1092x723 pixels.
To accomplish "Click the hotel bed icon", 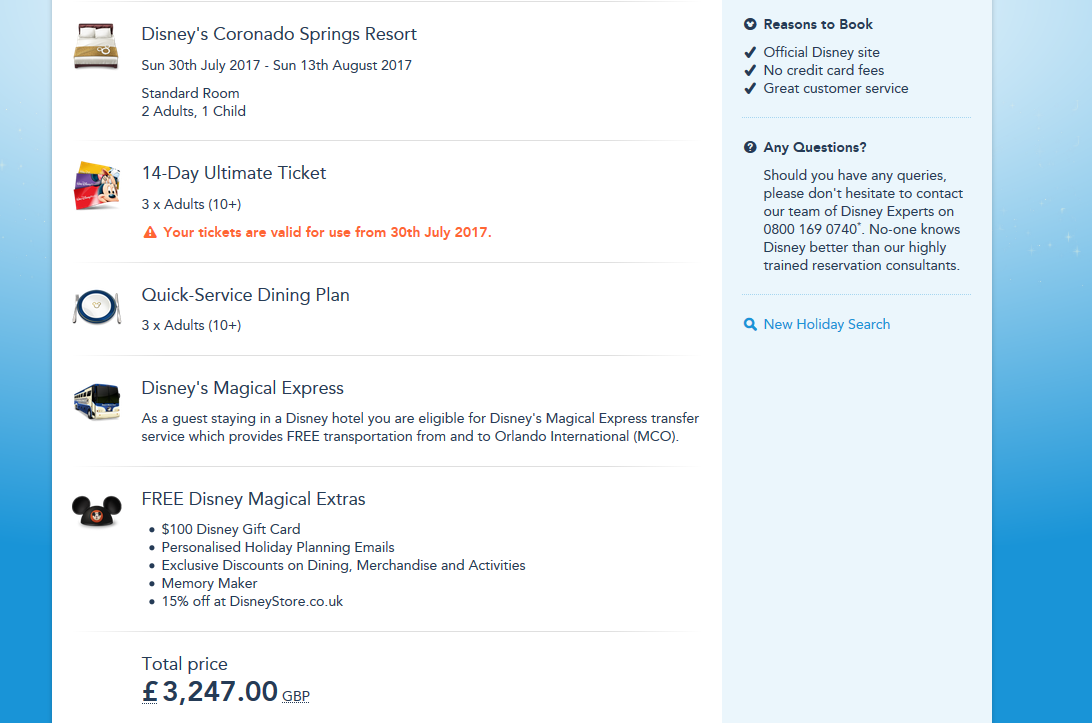I will [96, 47].
